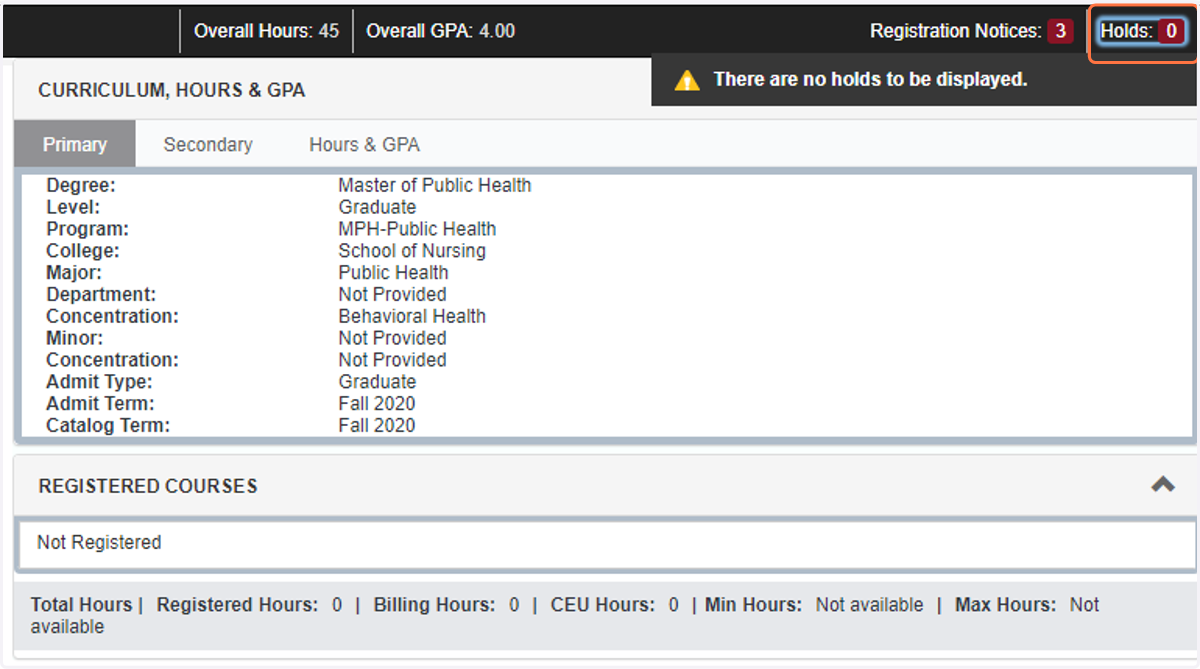The image size is (1200, 669).
Task: Select the Registered Hours label
Action: click(237, 604)
